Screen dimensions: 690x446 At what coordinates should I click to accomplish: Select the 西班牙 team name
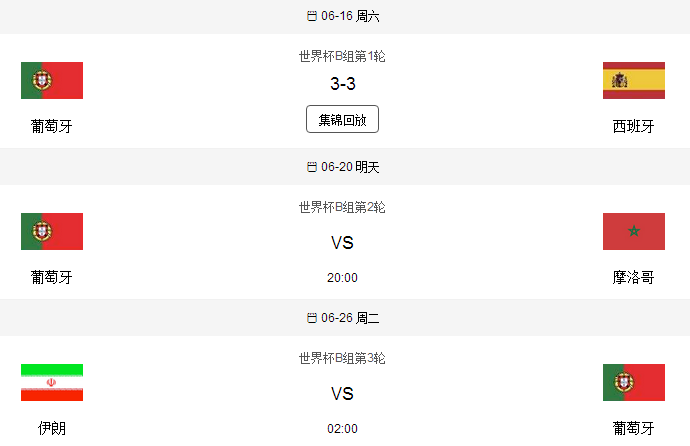coord(633,126)
